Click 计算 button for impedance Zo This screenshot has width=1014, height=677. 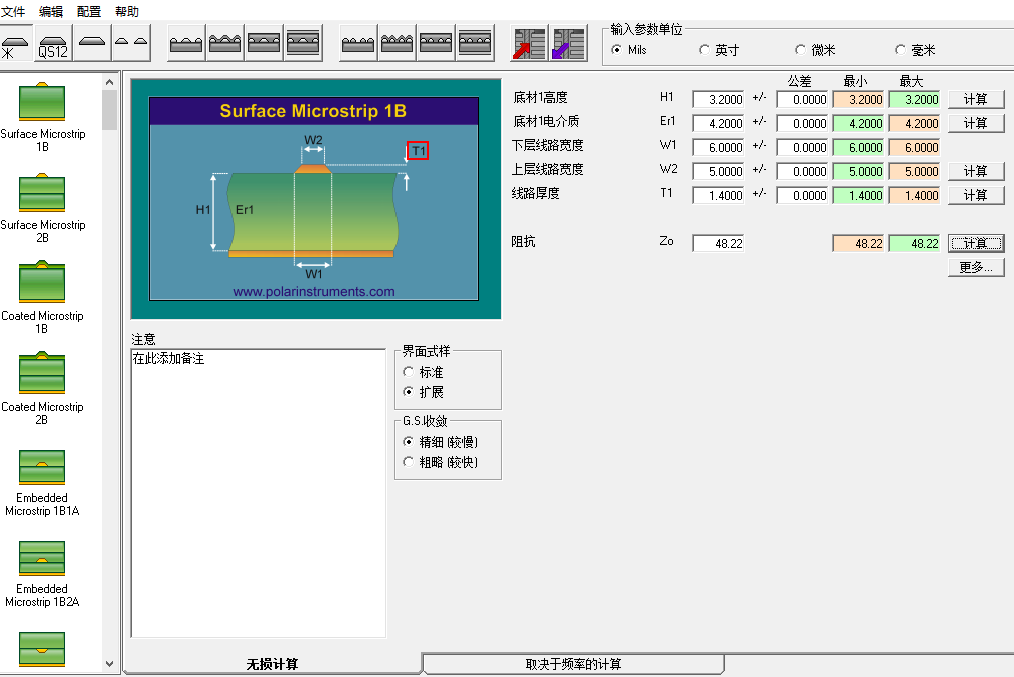tap(975, 244)
